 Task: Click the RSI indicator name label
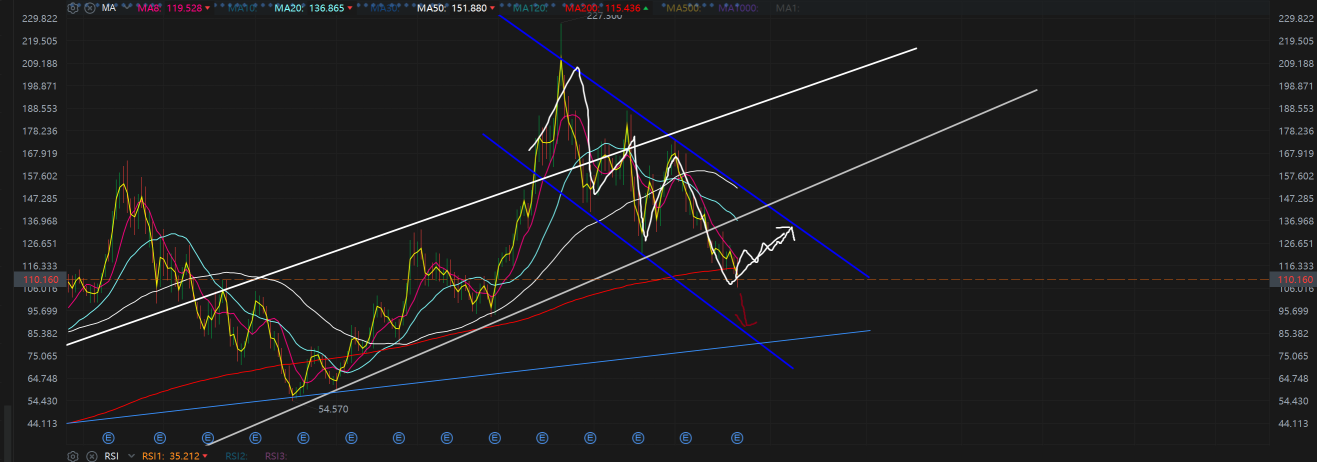[111, 456]
